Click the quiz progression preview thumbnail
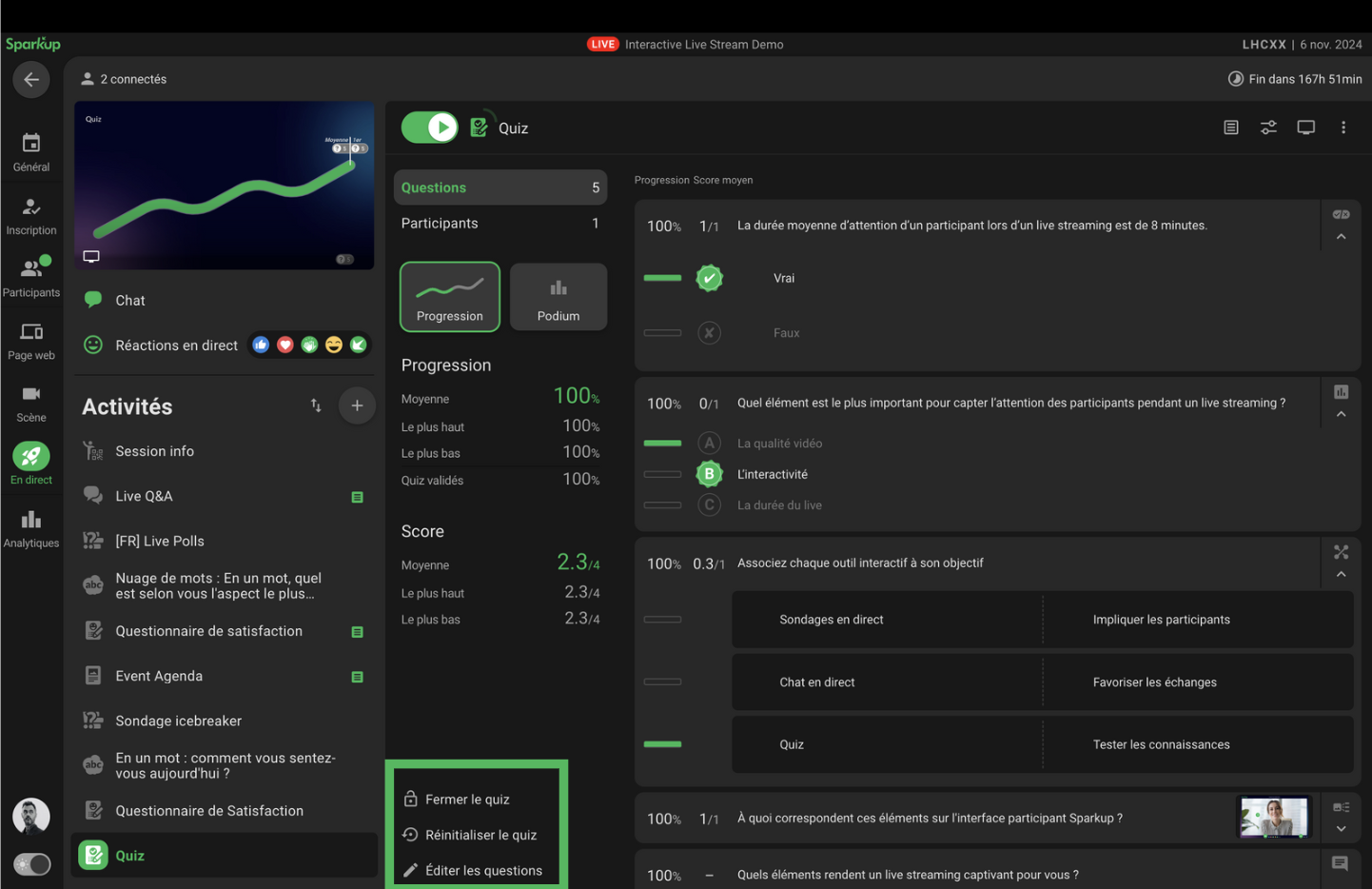This screenshot has width=1372, height=889. pos(225,186)
